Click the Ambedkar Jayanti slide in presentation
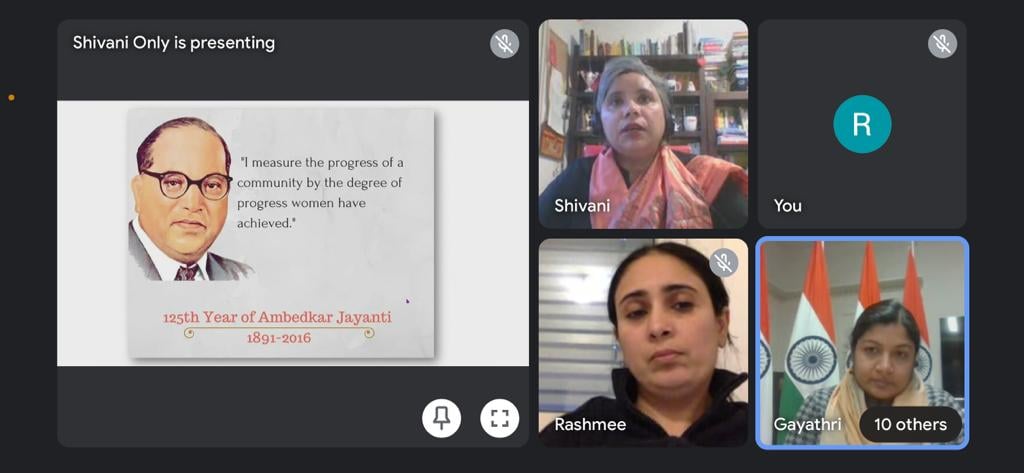This screenshot has height=473, width=1024. (x=281, y=233)
